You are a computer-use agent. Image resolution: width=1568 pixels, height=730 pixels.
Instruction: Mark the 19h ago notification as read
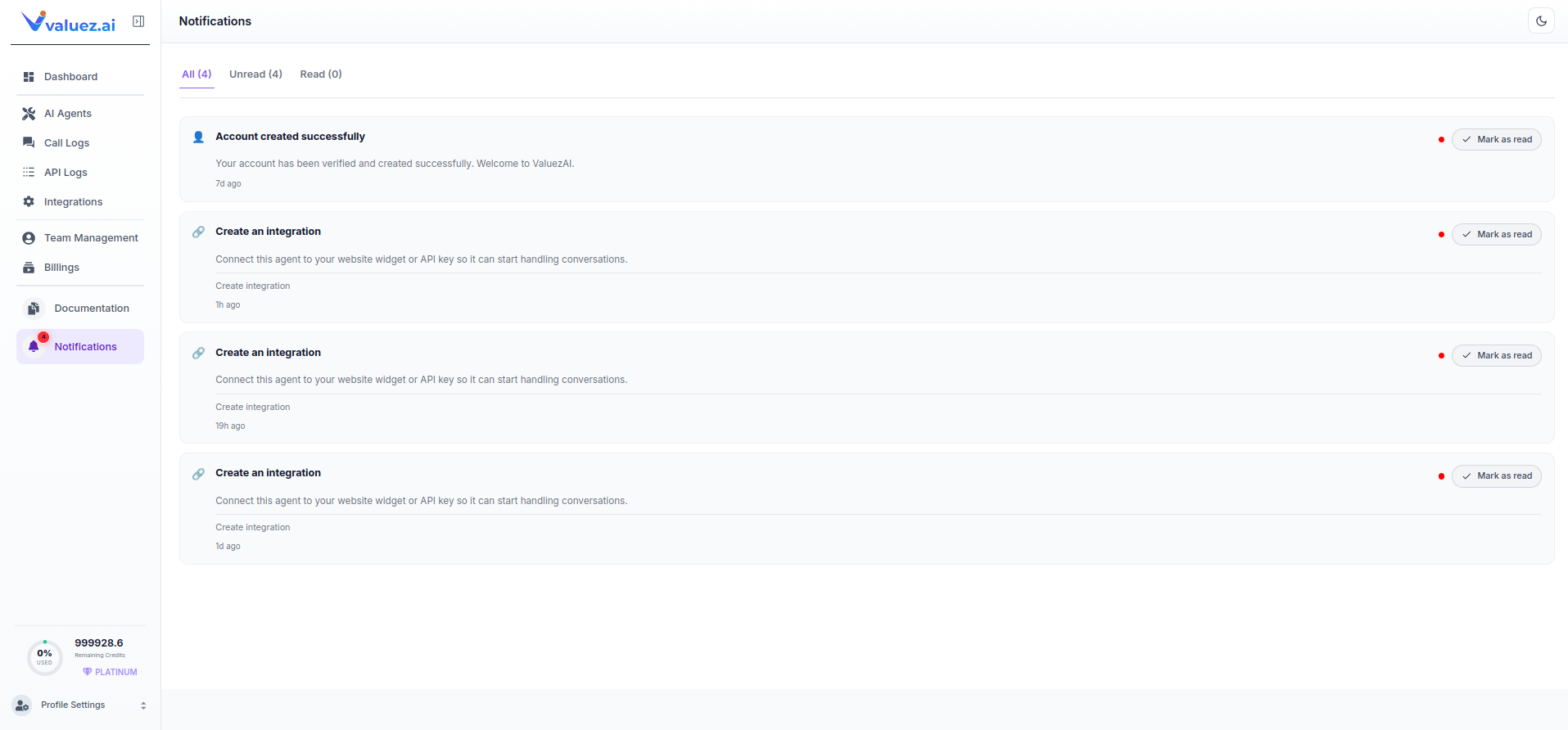[x=1496, y=356]
